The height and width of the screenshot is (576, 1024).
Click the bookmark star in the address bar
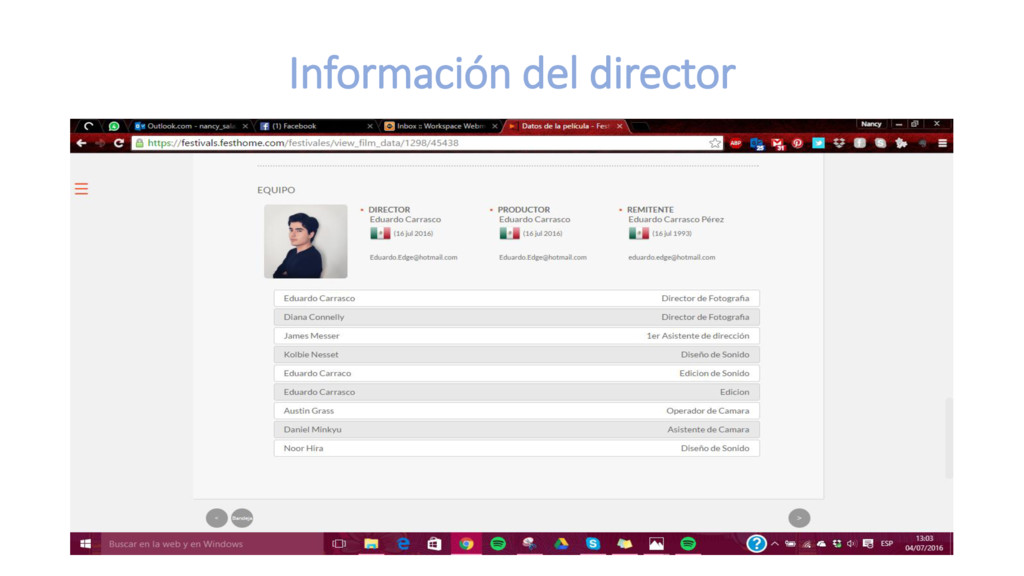(715, 143)
